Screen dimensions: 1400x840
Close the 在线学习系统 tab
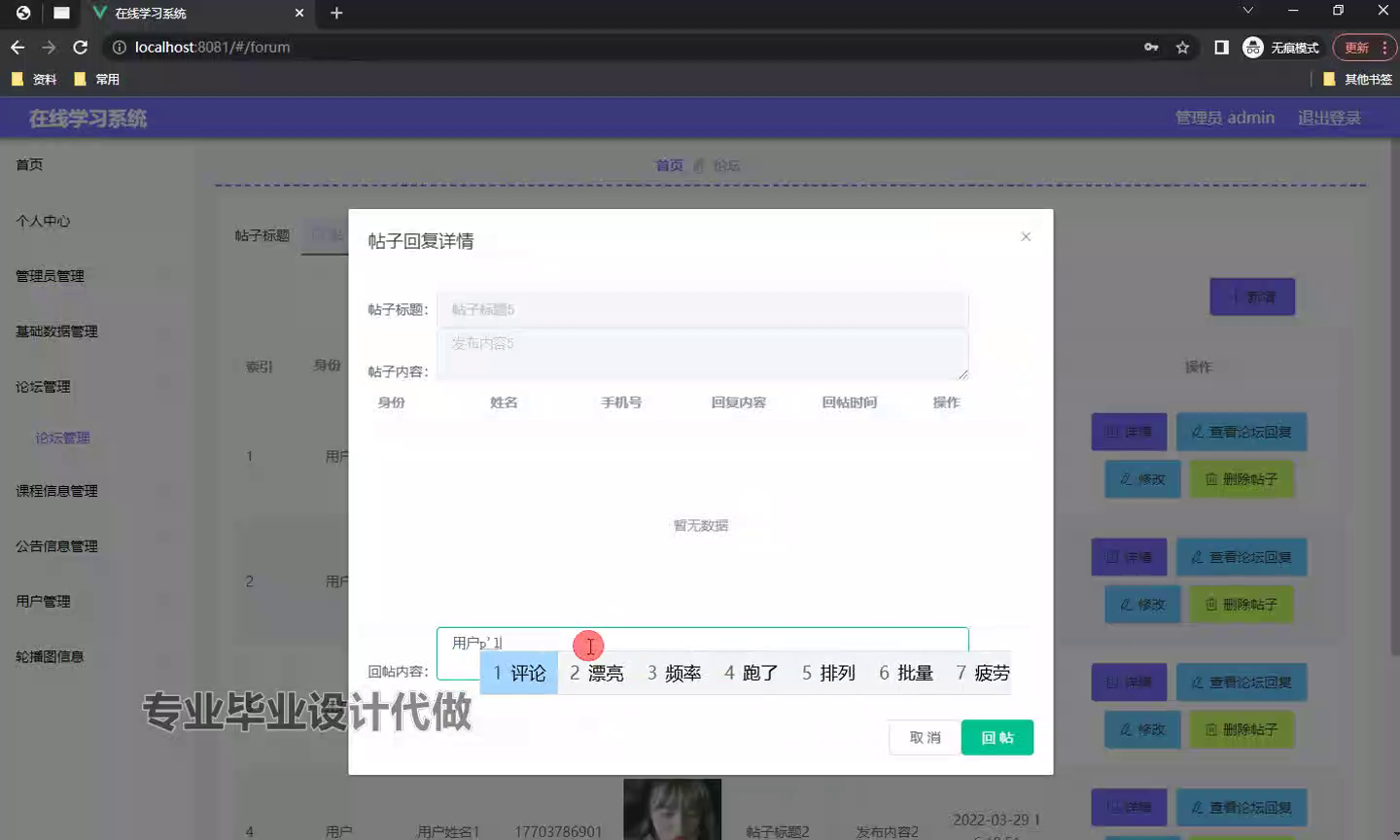point(299,13)
